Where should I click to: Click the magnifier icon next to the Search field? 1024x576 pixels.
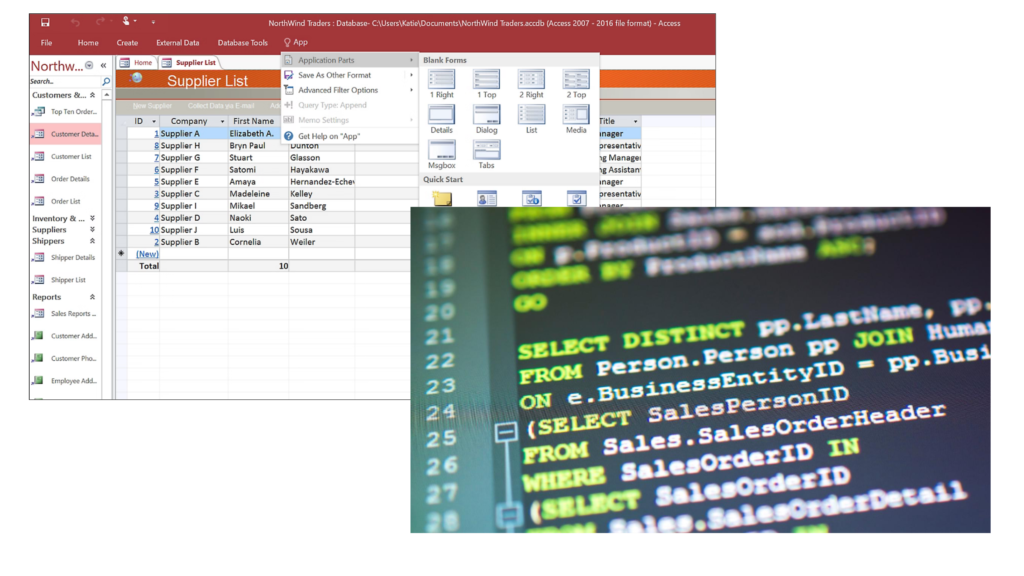pyautogui.click(x=106, y=82)
